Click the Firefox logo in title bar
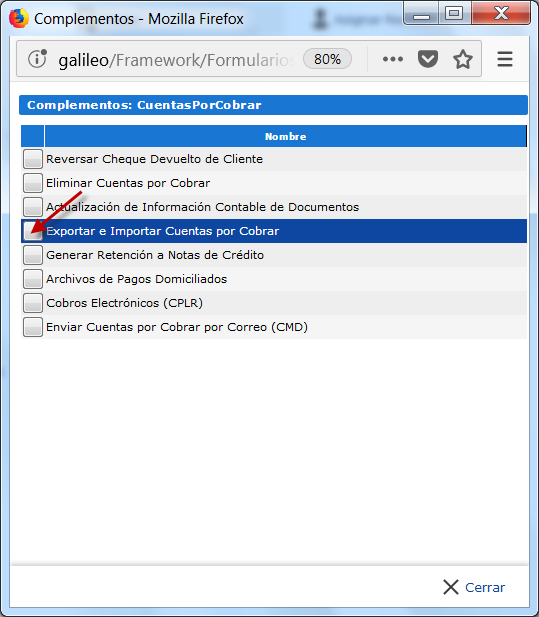 click(19, 18)
